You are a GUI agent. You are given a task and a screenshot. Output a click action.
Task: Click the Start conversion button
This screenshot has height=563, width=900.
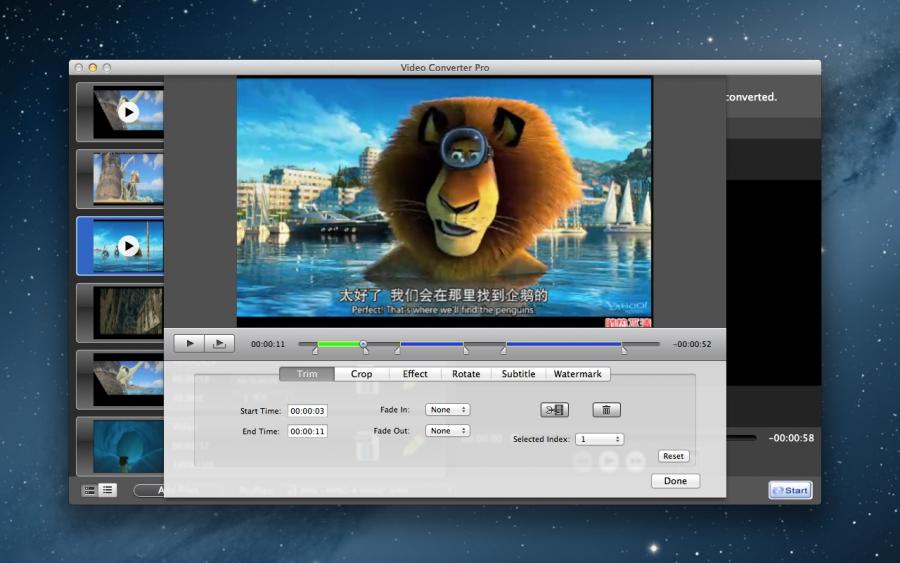point(790,490)
